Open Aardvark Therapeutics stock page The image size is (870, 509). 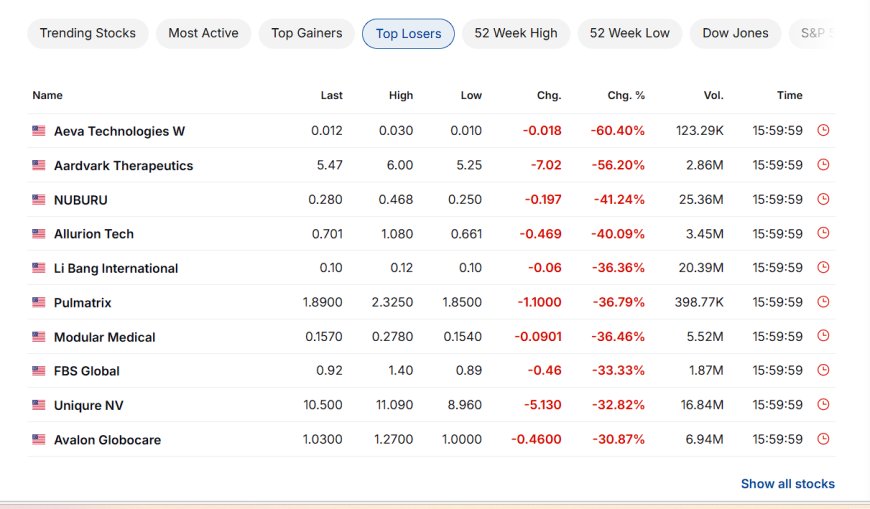coord(124,166)
